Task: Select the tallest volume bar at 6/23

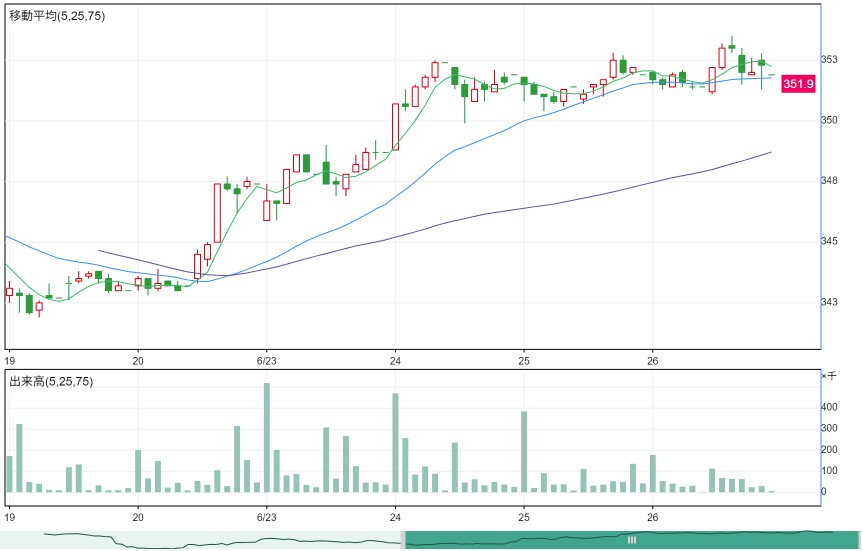Action: [267, 438]
